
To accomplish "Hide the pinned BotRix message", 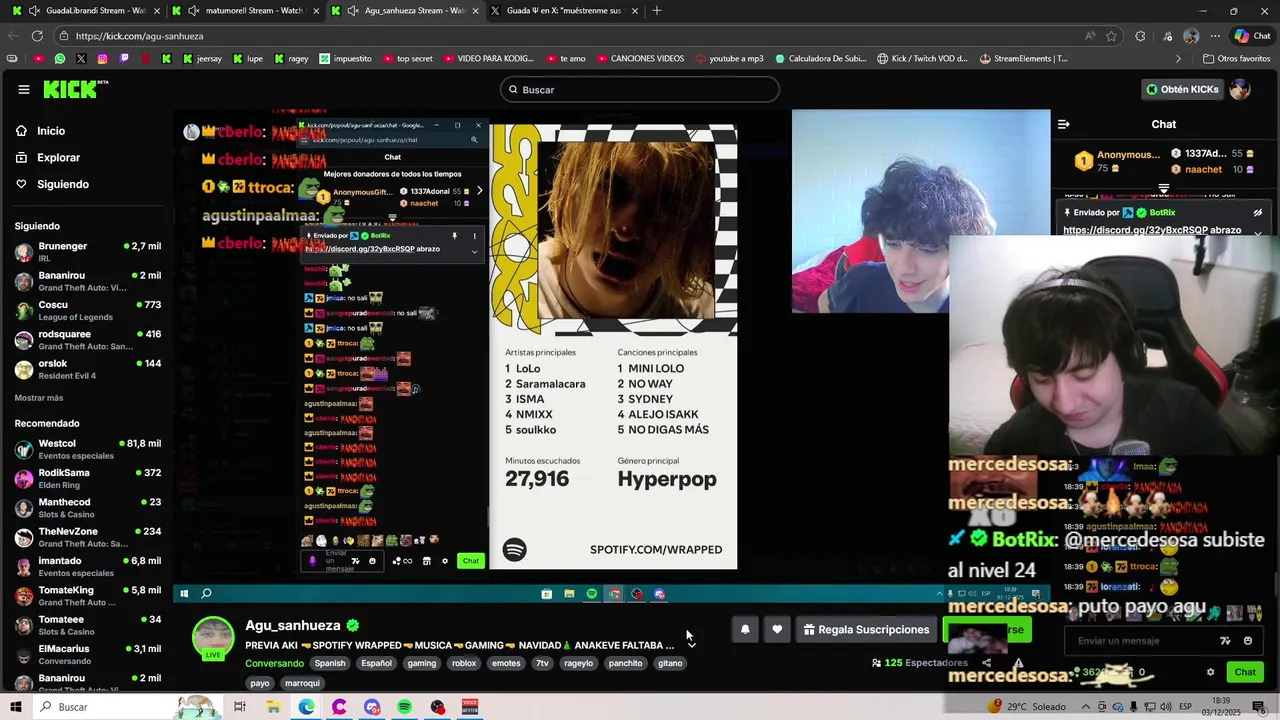I will [x=1258, y=213].
